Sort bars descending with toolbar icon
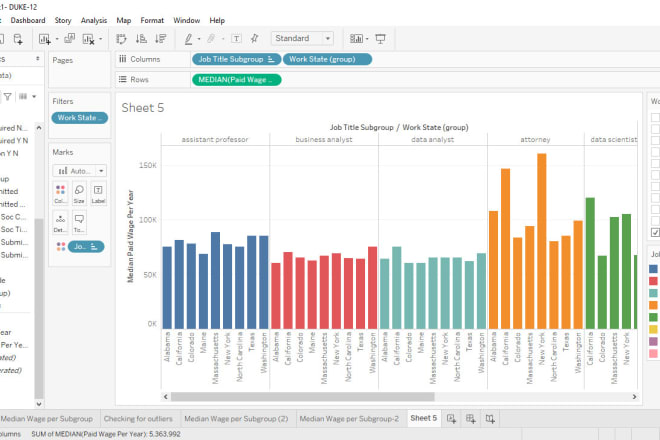Viewport: 660px width, 440px height. click(160, 39)
